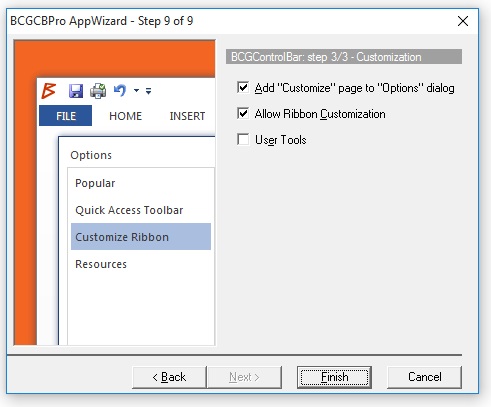Open the Customize Quick Access Toolbar arrow
Screen dimensions: 491x407
coord(148,91)
